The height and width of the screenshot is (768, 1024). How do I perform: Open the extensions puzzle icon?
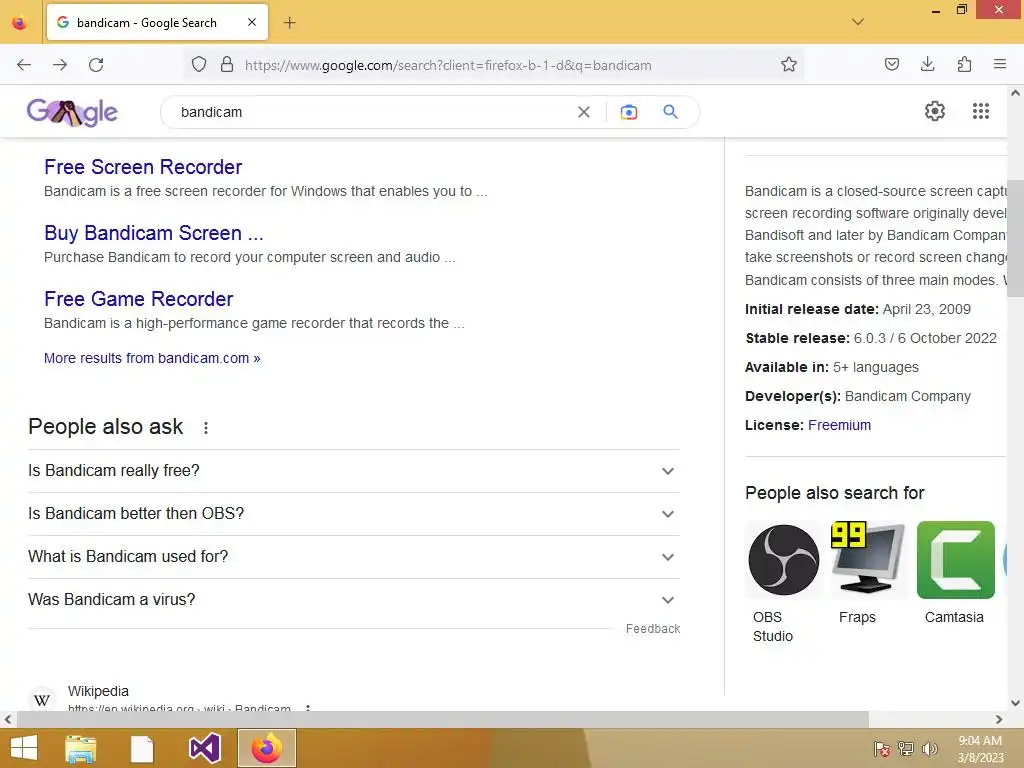pos(964,64)
